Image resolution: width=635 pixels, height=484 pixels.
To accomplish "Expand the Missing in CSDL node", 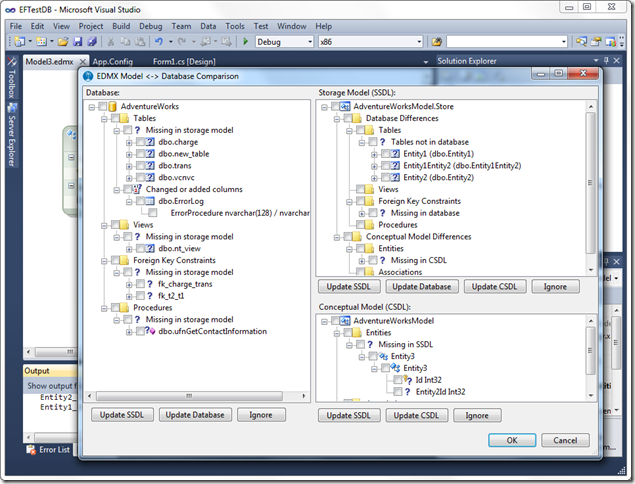I will [362, 261].
